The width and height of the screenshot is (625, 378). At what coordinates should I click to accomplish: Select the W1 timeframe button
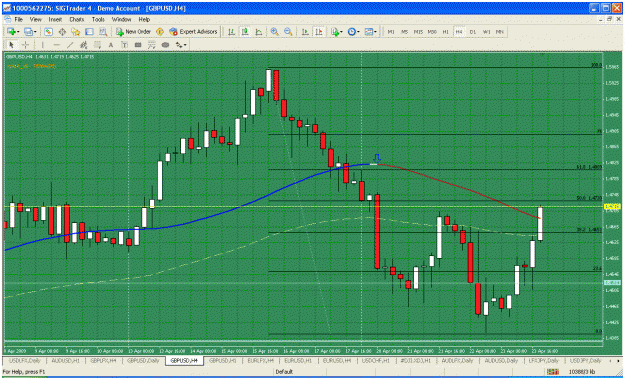pos(486,32)
